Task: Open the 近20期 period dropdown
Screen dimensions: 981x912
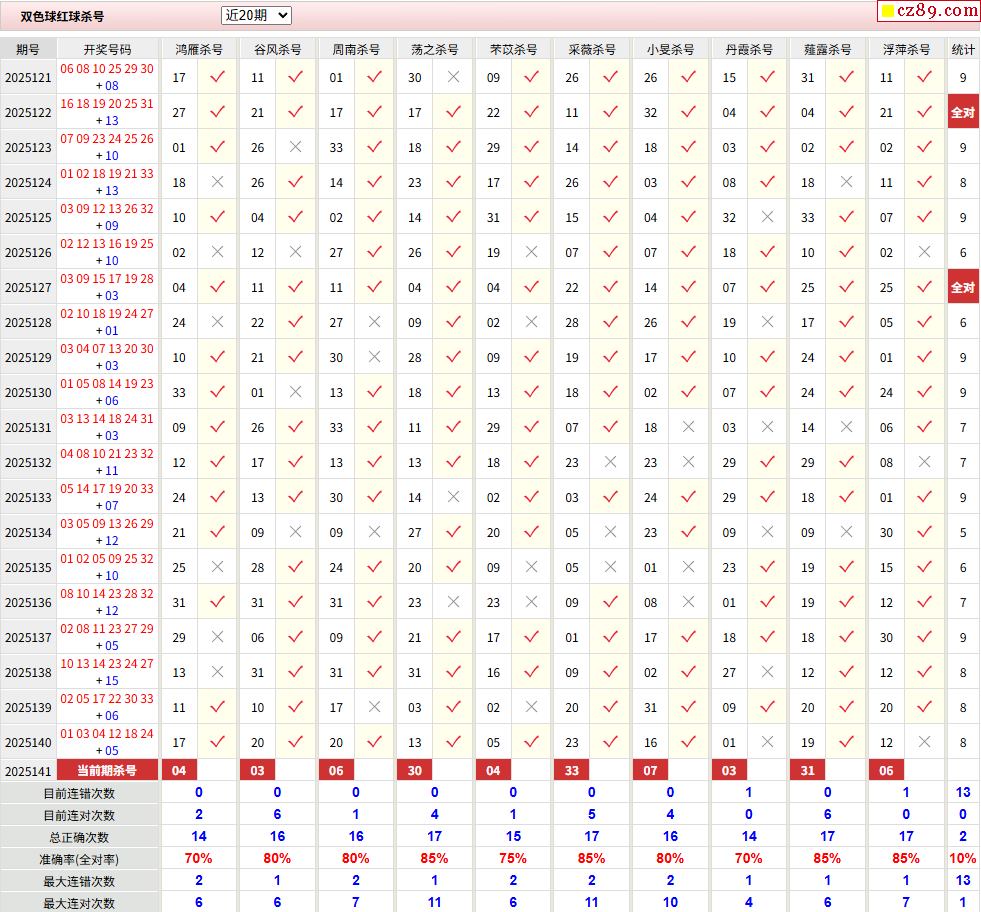Action: tap(256, 15)
